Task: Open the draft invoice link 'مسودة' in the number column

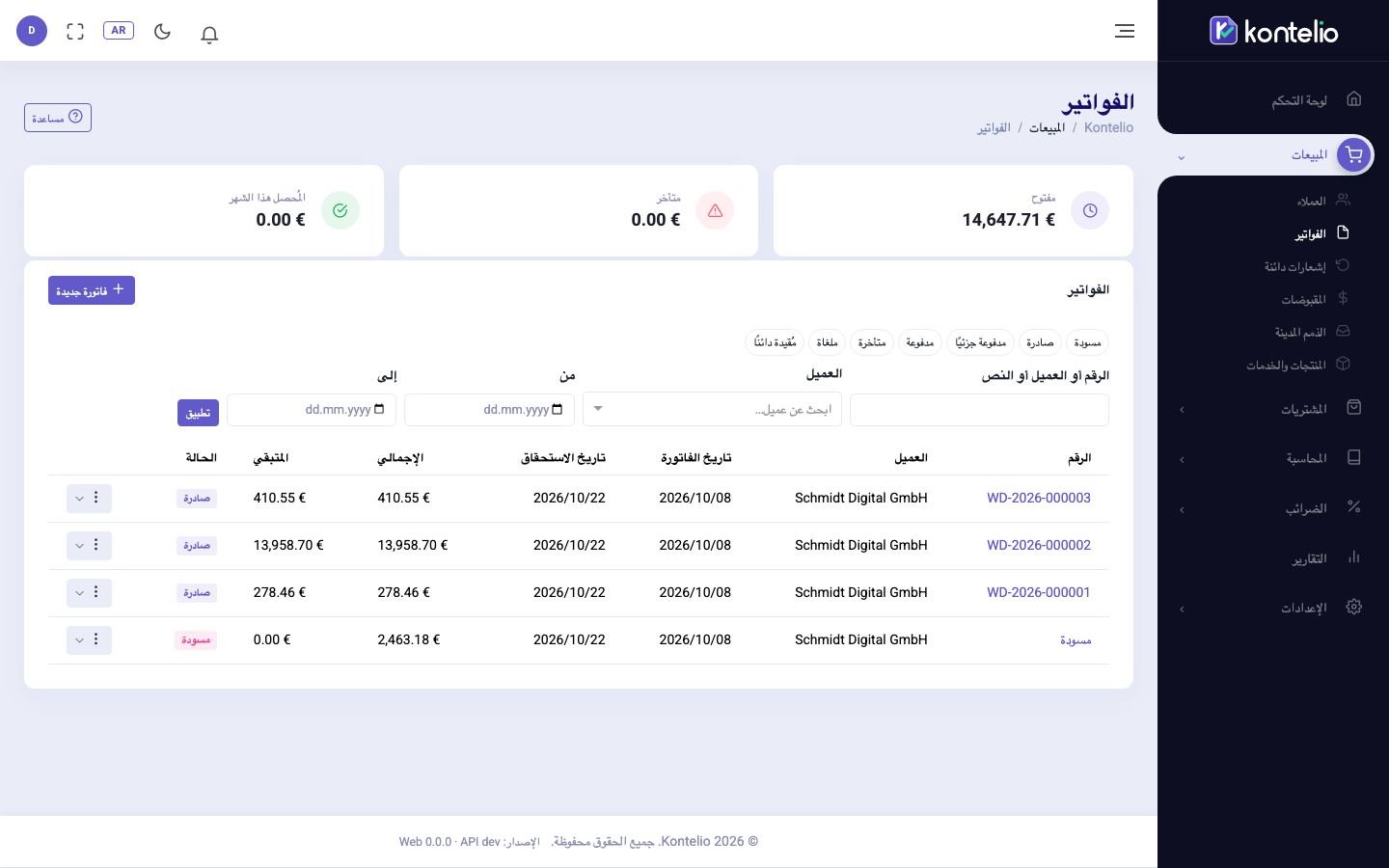Action: point(1076,639)
